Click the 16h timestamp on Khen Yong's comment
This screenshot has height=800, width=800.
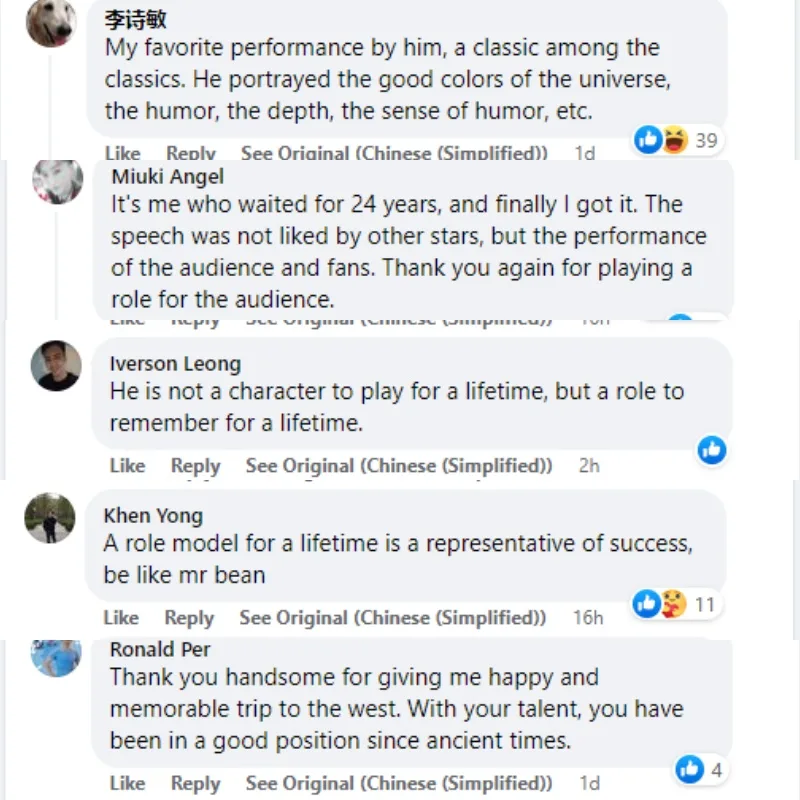coord(588,618)
